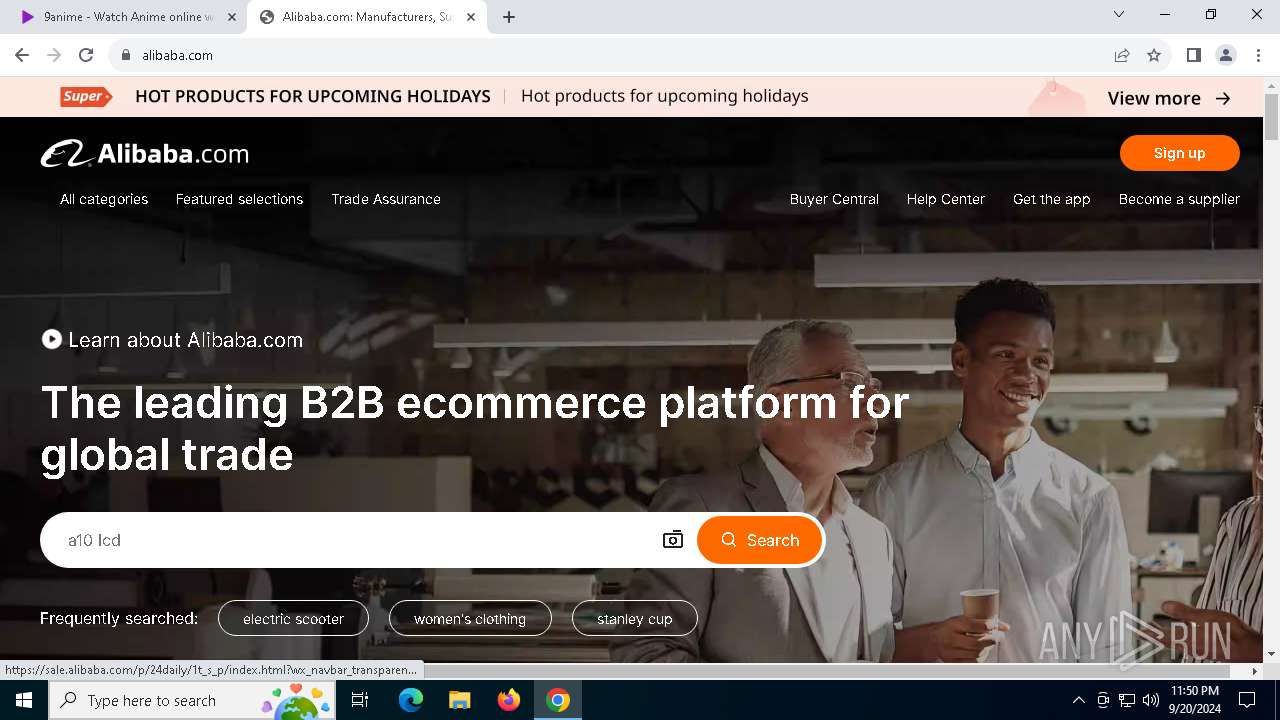The width and height of the screenshot is (1280, 720).
Task: Click the View more banner link
Action: [1169, 98]
